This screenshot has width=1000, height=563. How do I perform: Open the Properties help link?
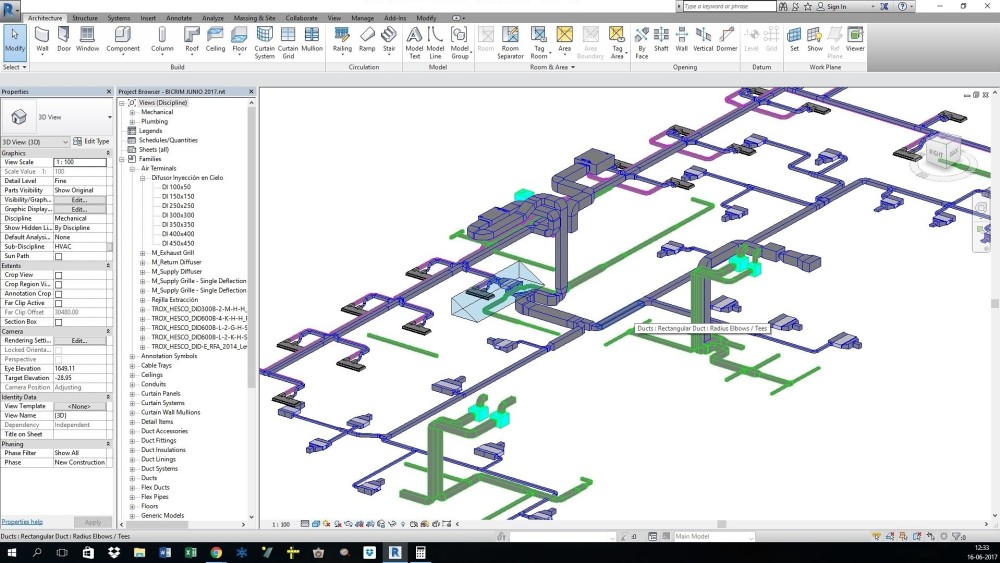pos(22,522)
